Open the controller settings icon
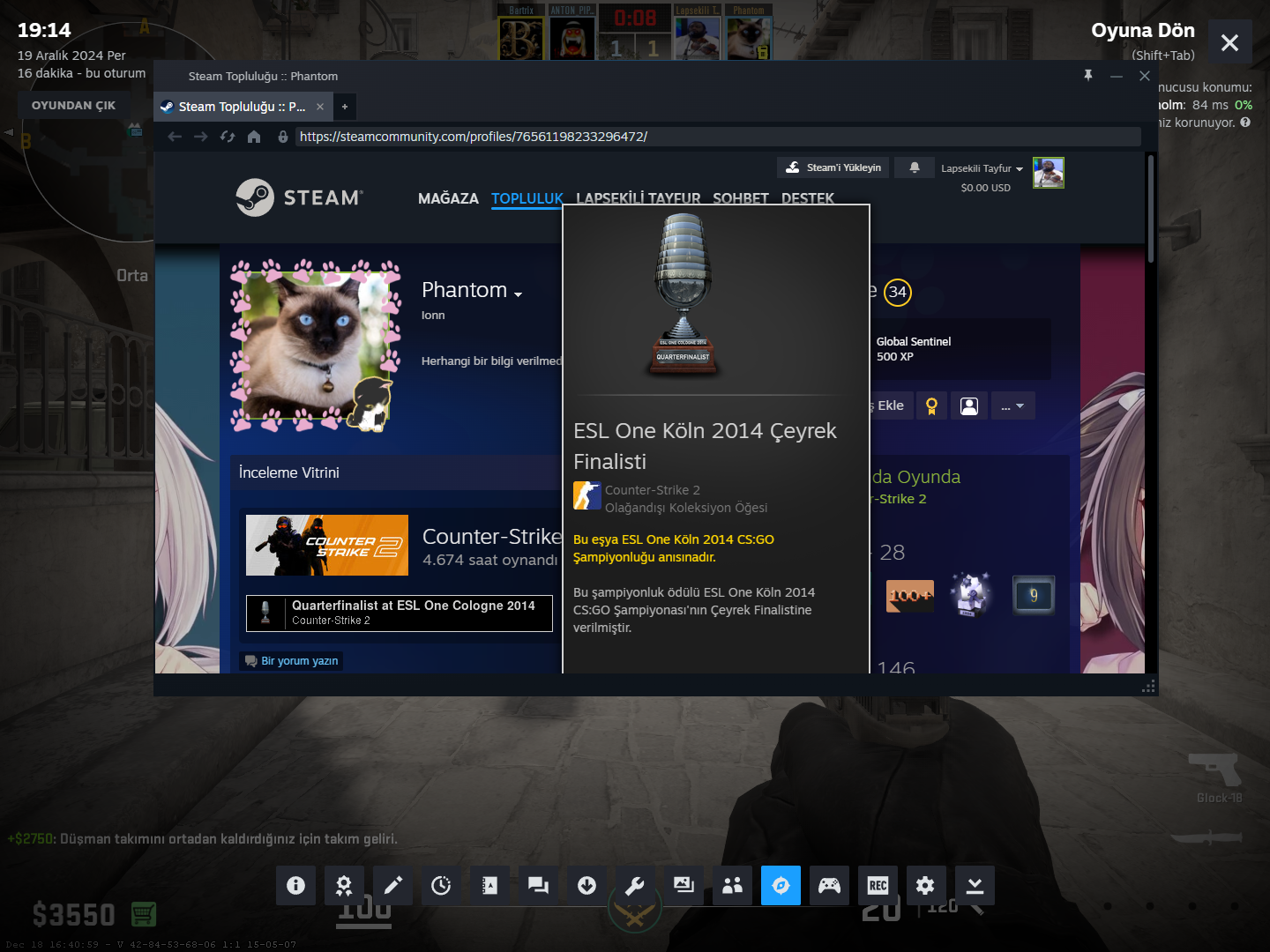This screenshot has height=952, width=1270. pos(829,885)
